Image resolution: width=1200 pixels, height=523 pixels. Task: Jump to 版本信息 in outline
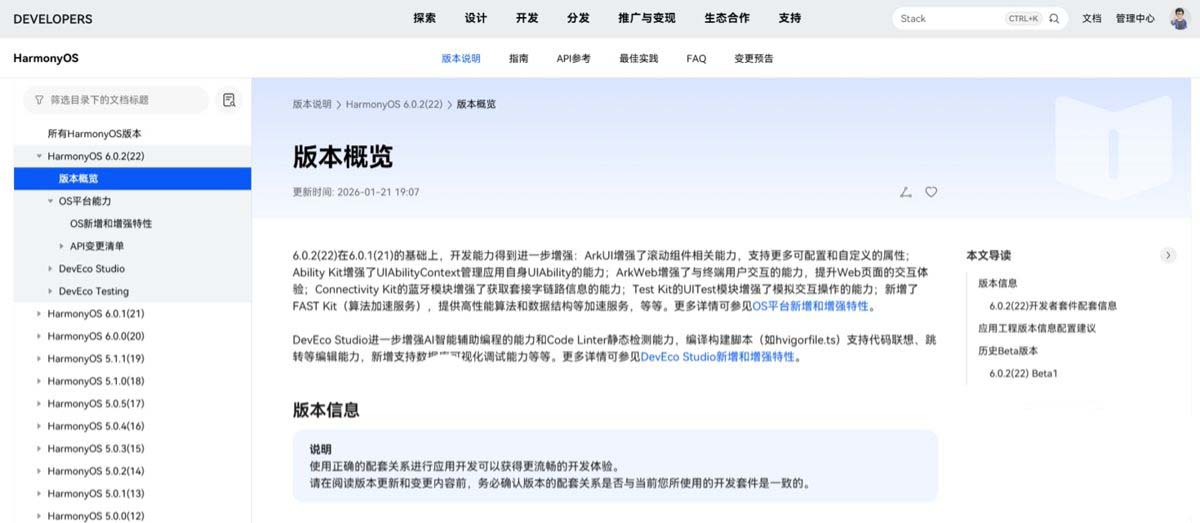pos(998,283)
